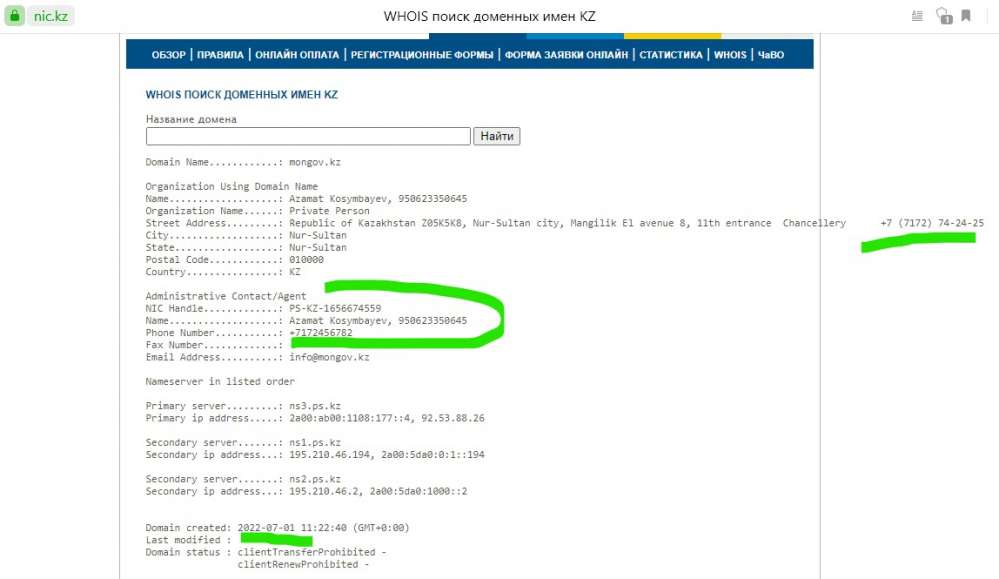999x579 pixels.
Task: Go to the ПРАВИЛА section
Action: click(x=220, y=55)
